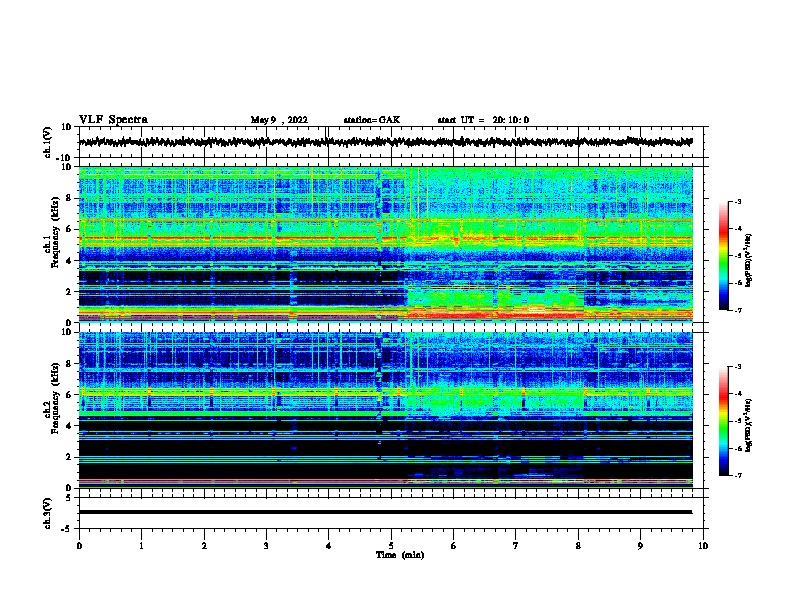Click time axis tick label "2"
792x612 pixels.
tap(204, 546)
